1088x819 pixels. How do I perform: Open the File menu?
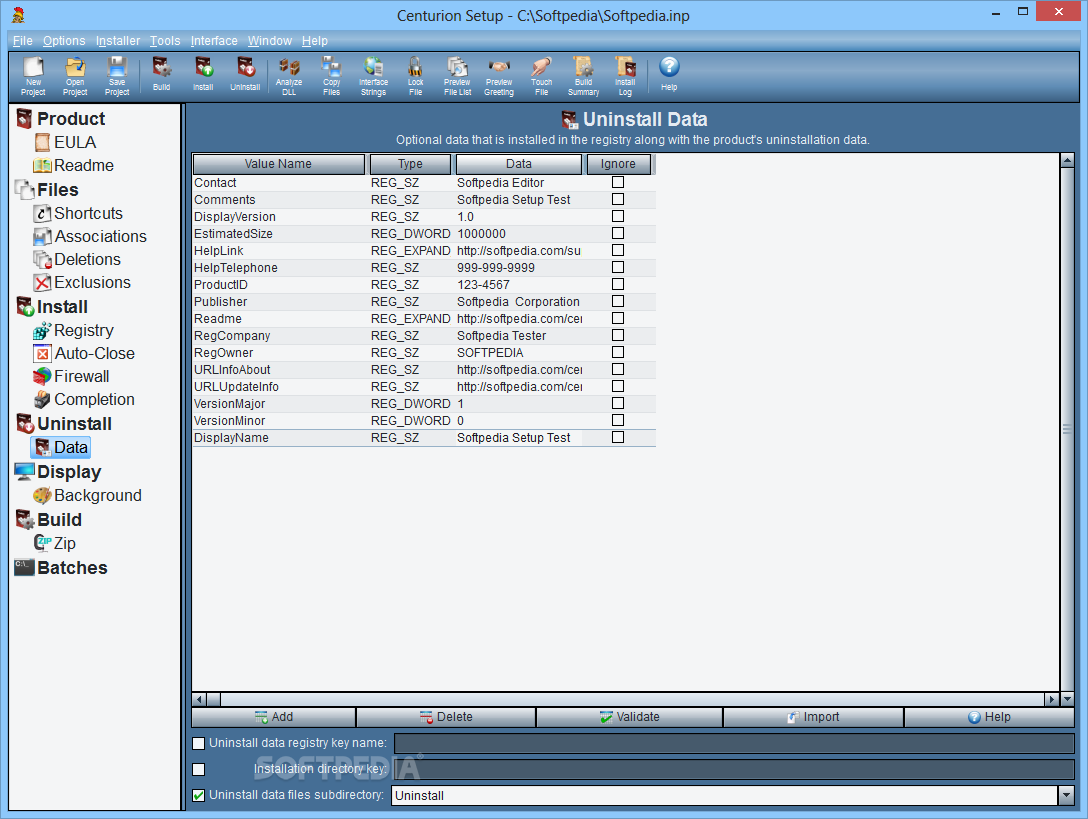click(x=22, y=41)
